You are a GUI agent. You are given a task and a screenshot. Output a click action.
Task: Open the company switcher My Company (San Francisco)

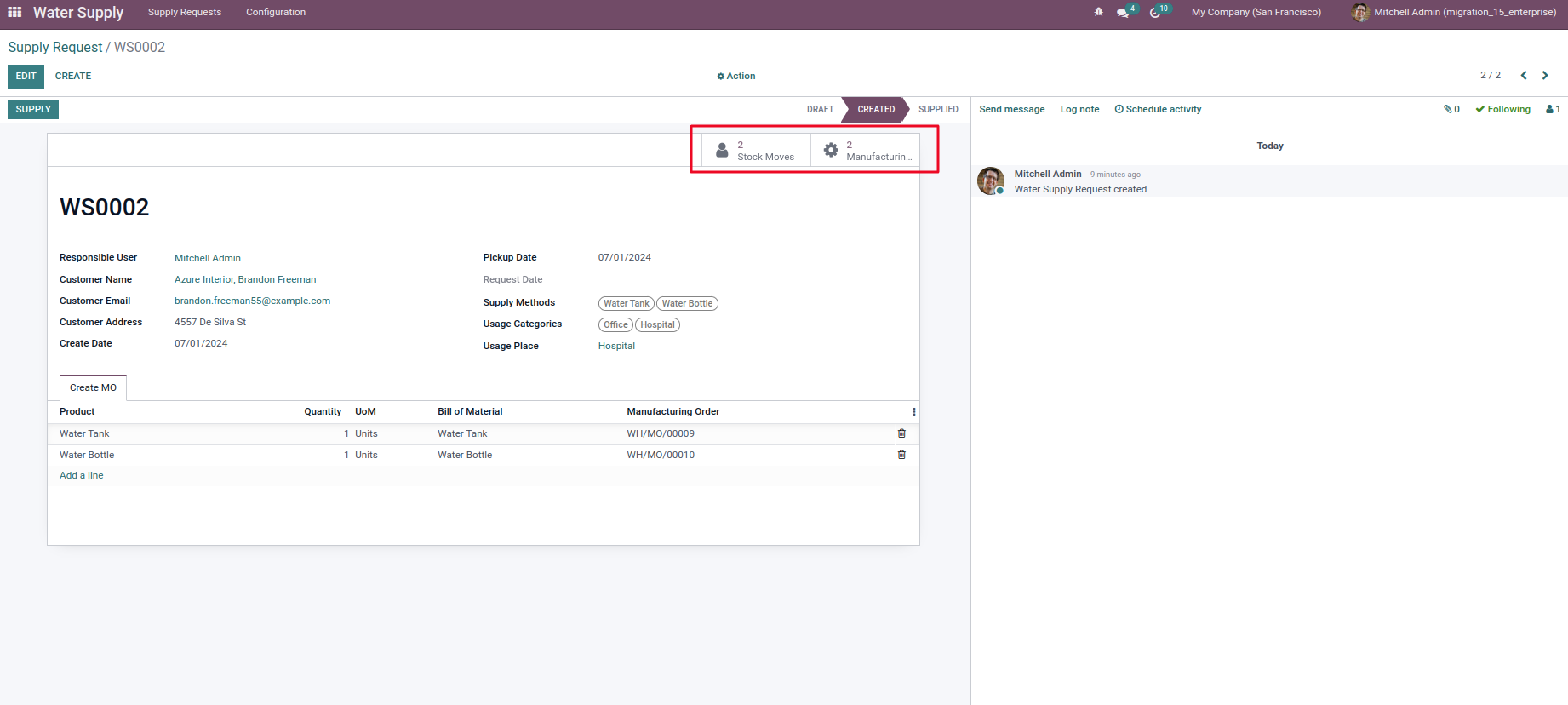(1256, 12)
